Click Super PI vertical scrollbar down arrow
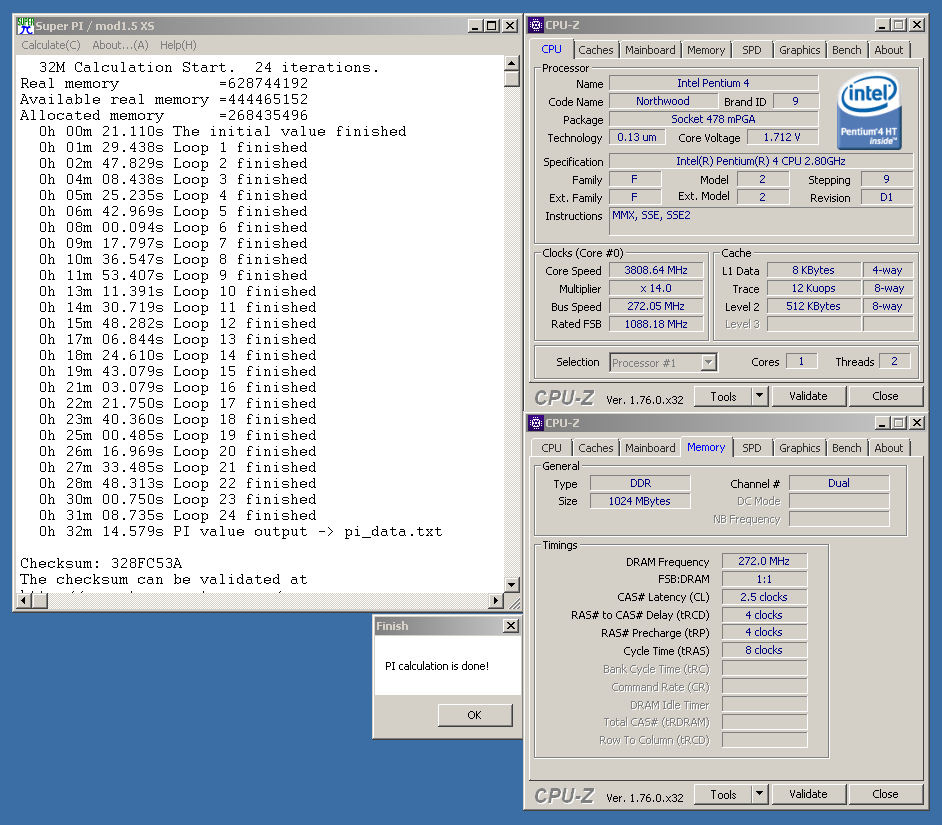Viewport: 942px width, 825px height. pos(511,585)
